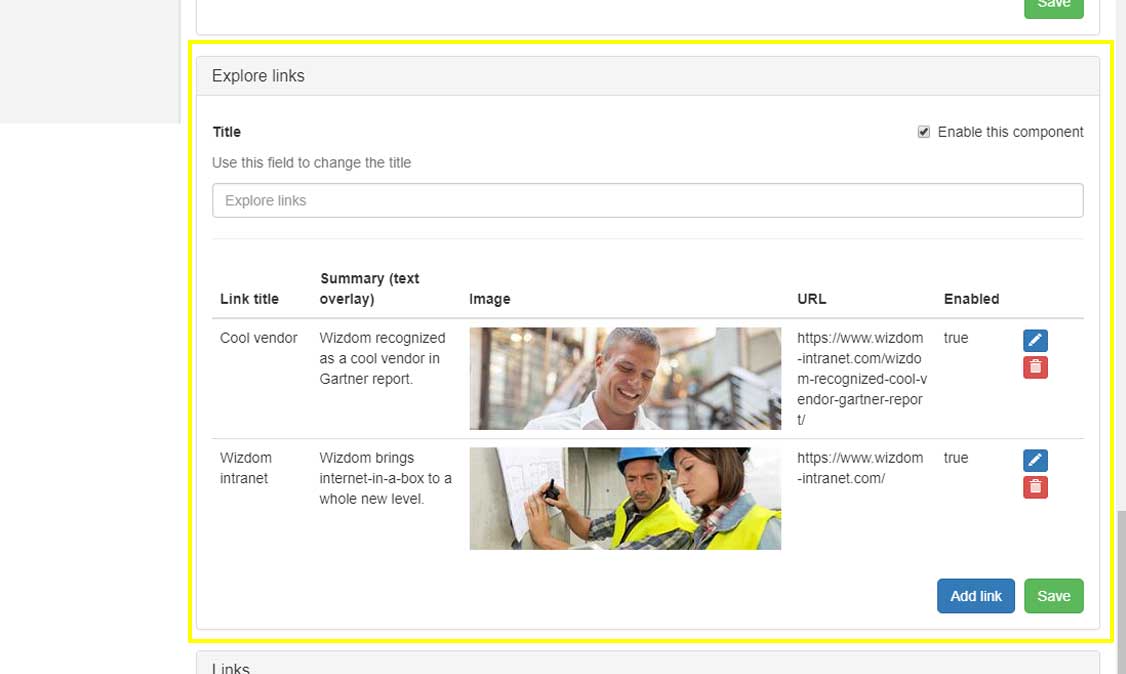1126x674 pixels.
Task: Click the cool-vendor-gartner-report URL cell
Action: (x=862, y=378)
